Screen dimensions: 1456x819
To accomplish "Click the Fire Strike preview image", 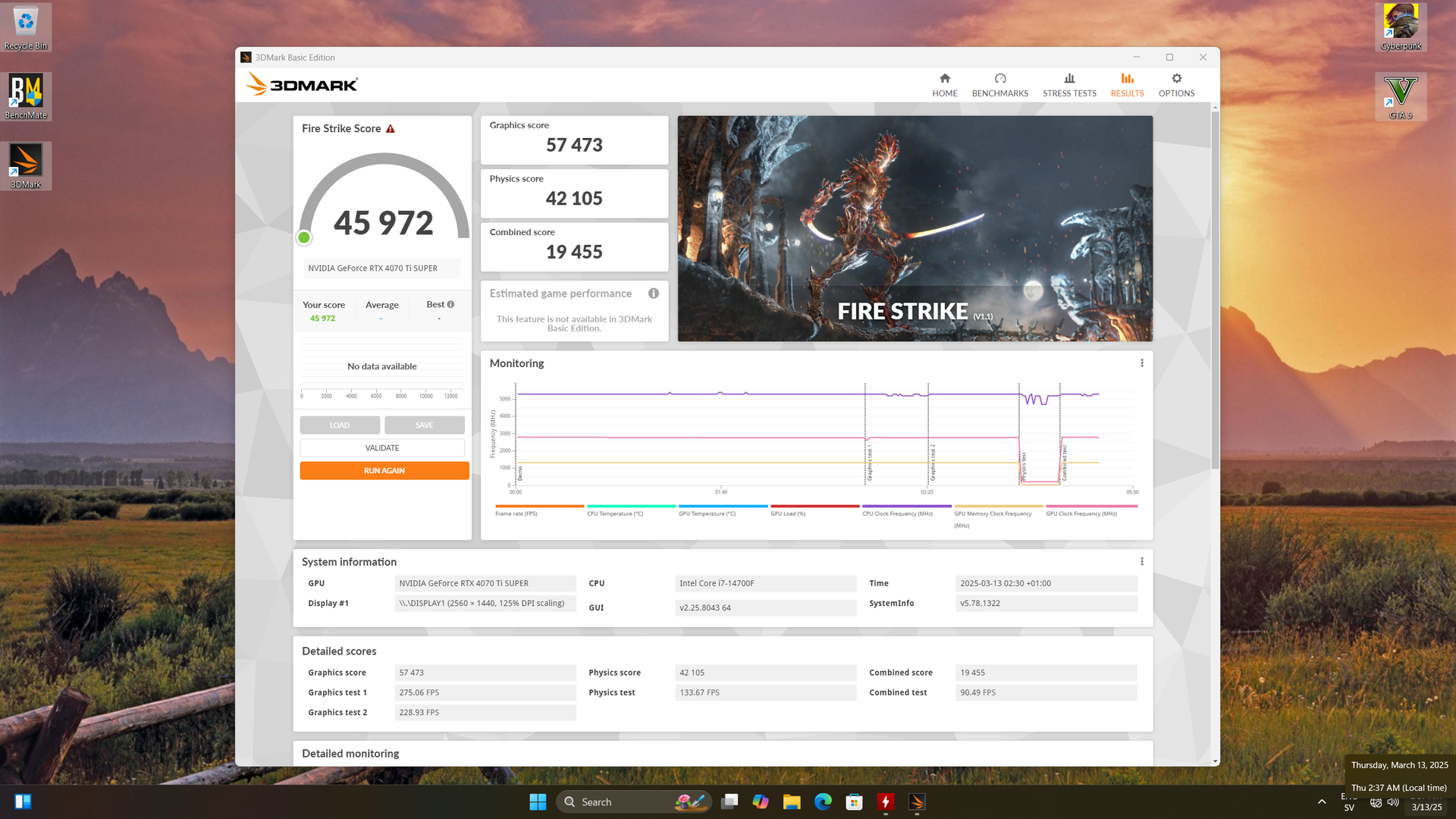I will click(915, 228).
